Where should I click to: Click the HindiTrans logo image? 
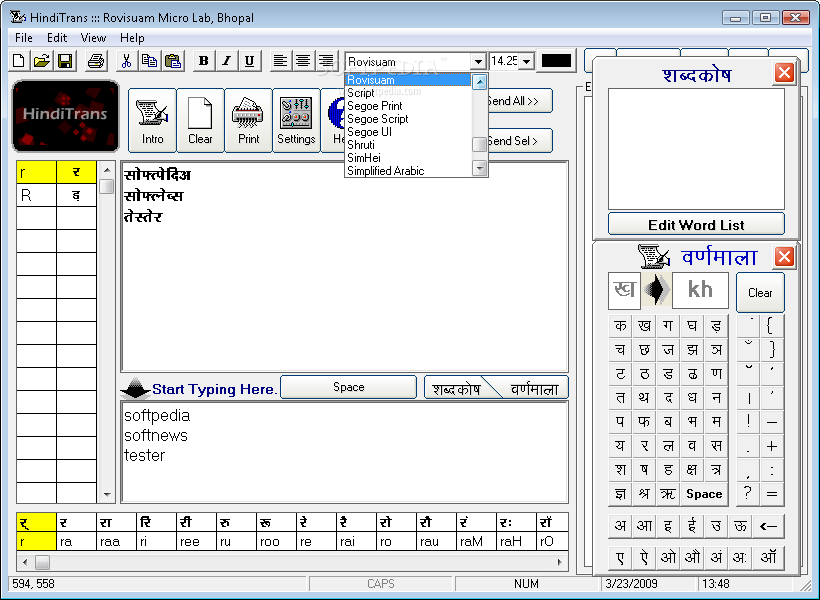65,116
